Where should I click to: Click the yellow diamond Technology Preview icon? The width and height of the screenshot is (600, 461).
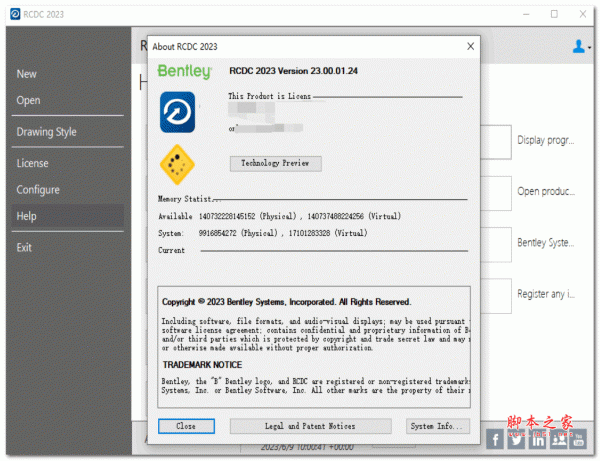point(177,163)
